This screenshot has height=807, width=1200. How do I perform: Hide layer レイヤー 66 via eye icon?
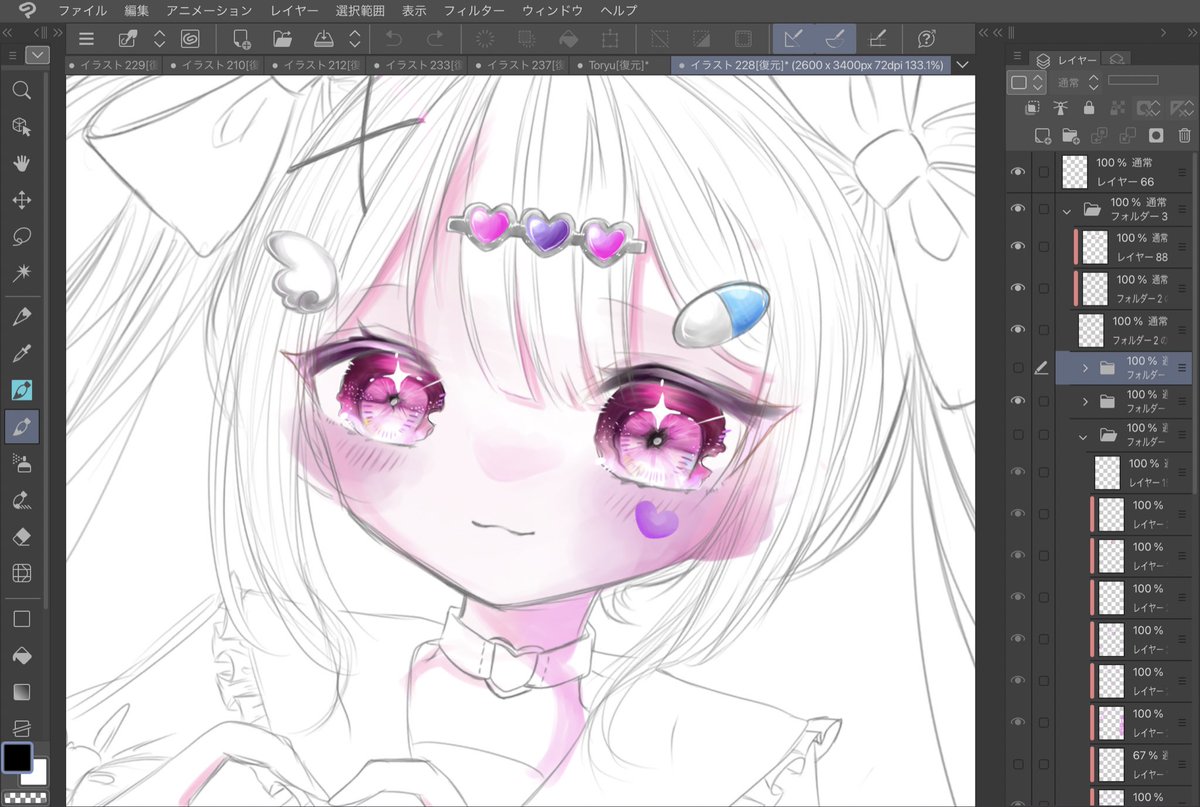[x=1018, y=172]
